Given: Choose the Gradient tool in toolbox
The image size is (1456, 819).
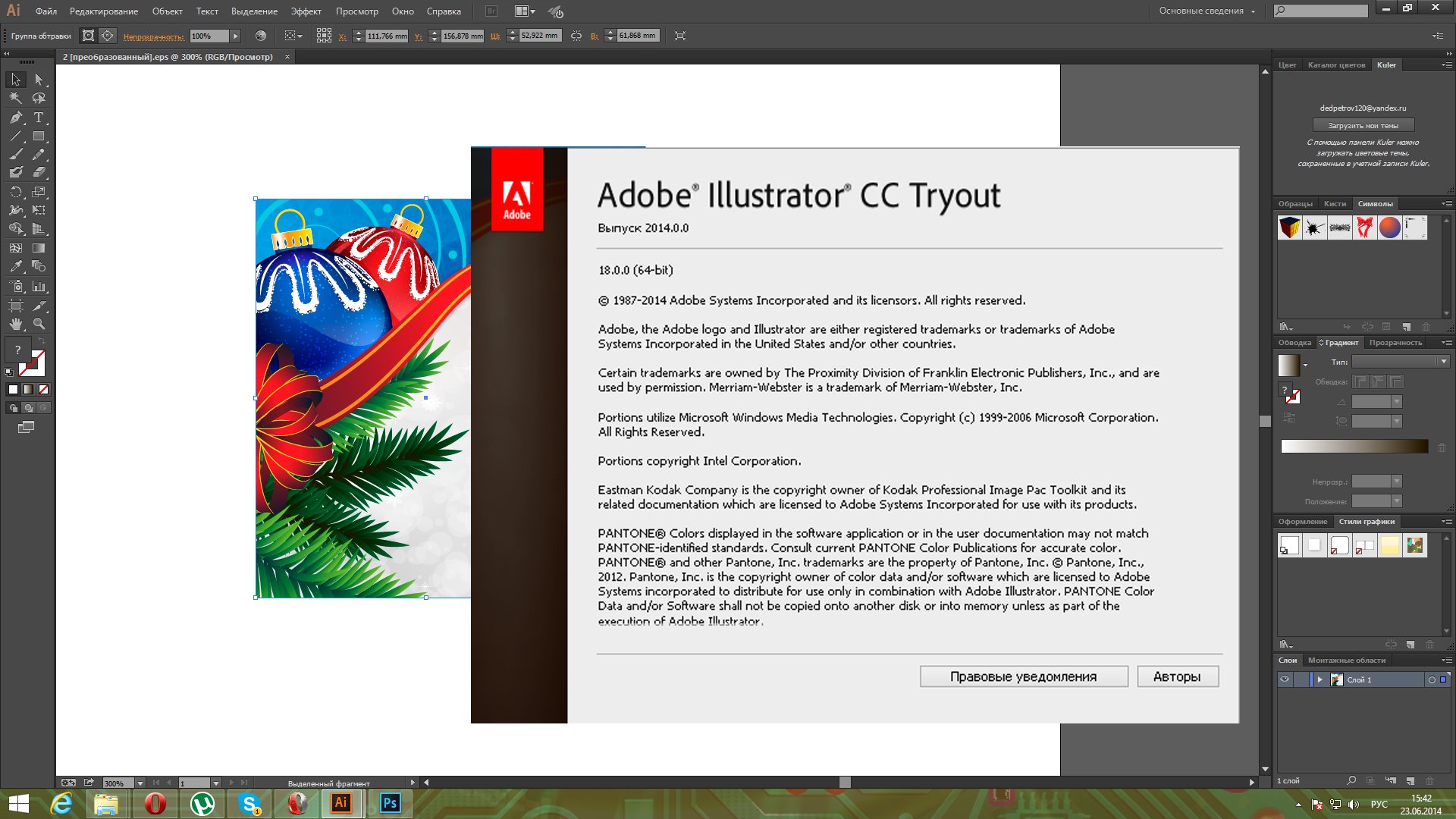Looking at the screenshot, I should 39,248.
